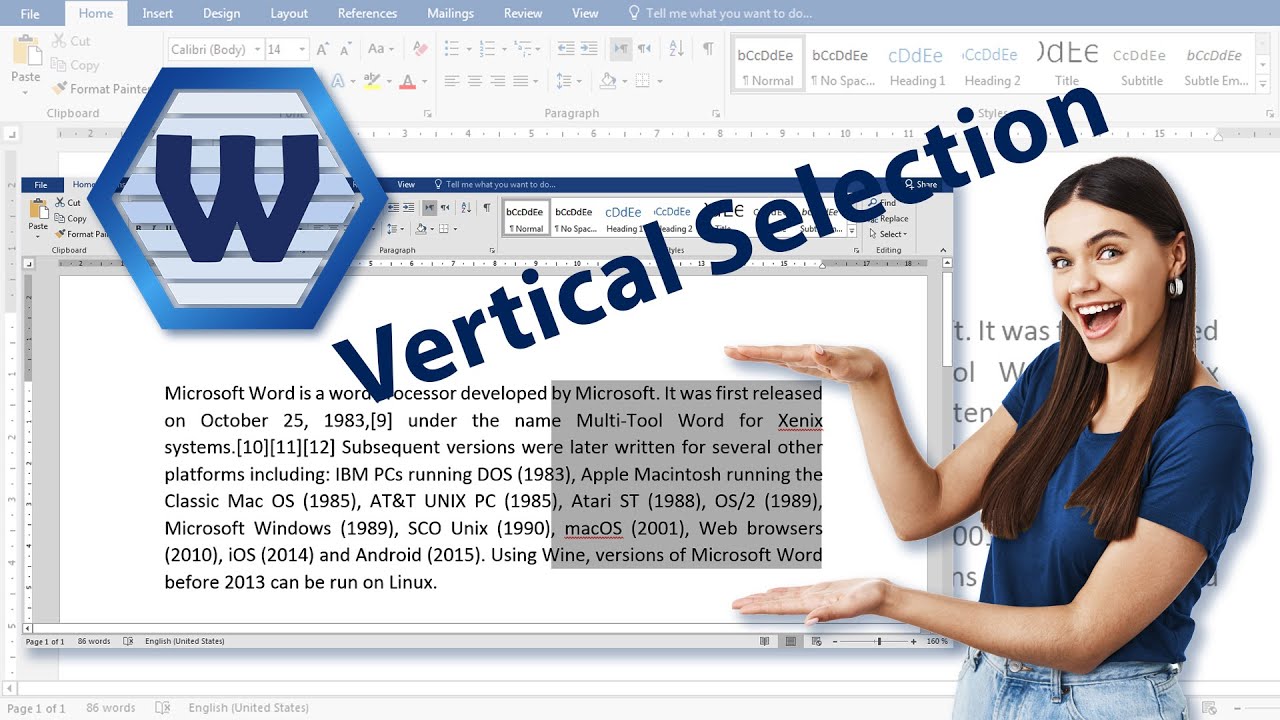The height and width of the screenshot is (720, 1280).
Task: Click zoom in plus on front window status bar
Action: pyautogui.click(x=913, y=641)
